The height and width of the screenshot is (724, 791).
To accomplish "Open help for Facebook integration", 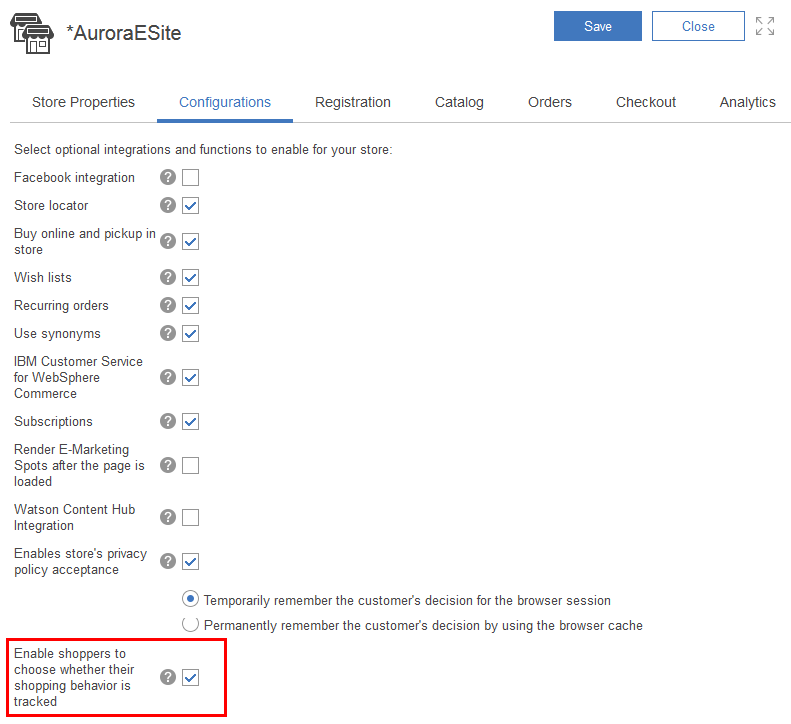I will 168,177.
